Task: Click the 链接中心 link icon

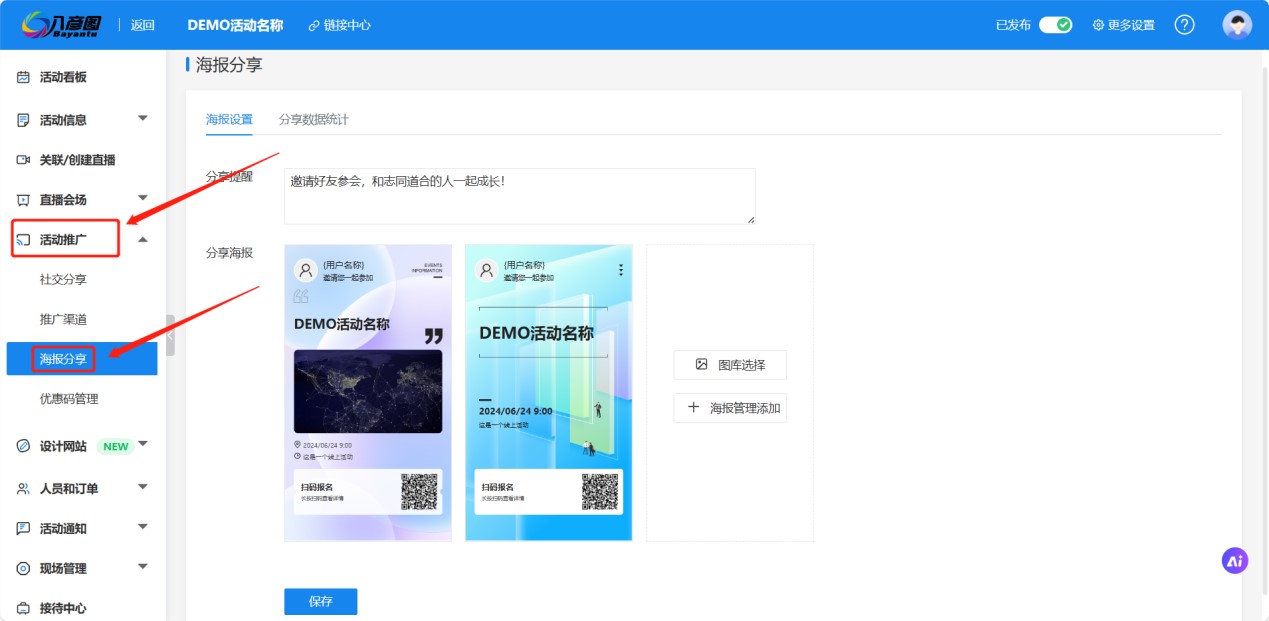Action: (314, 25)
